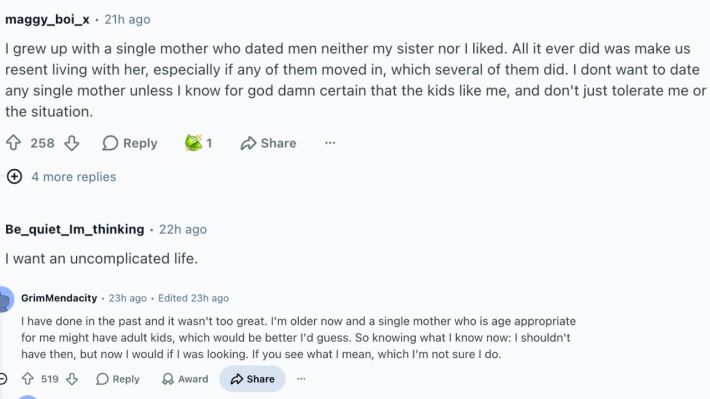Screen dimensions: 710x399
Task: Upvote GrimMendacity's comment
Action: (x=28, y=379)
